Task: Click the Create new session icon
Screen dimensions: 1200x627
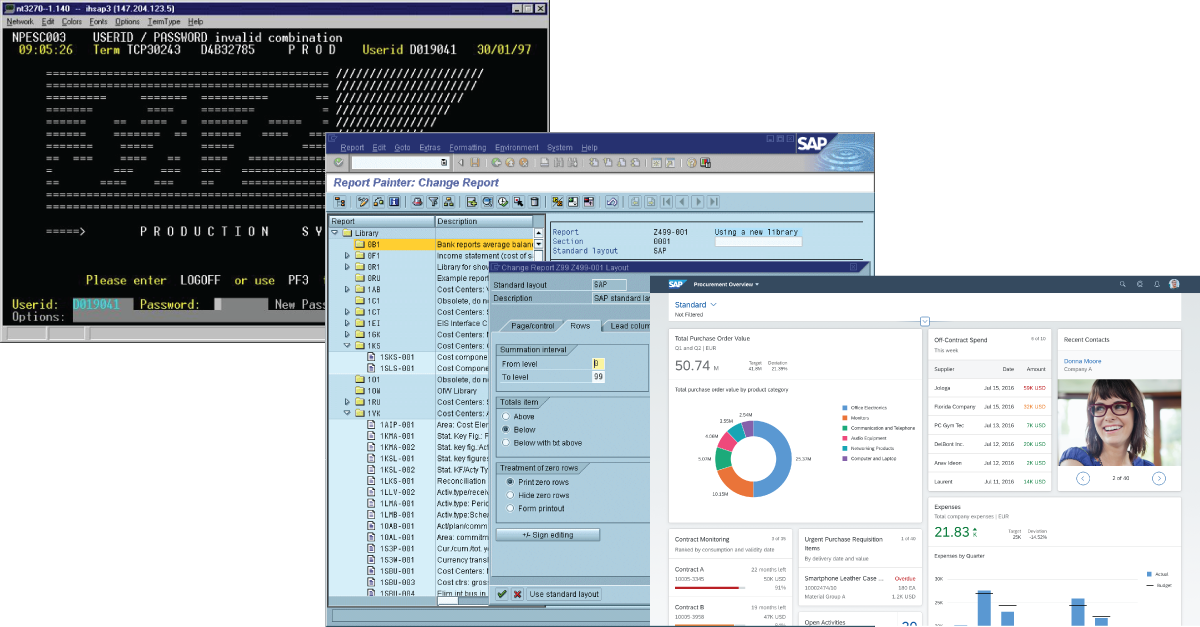Action: pos(656,163)
